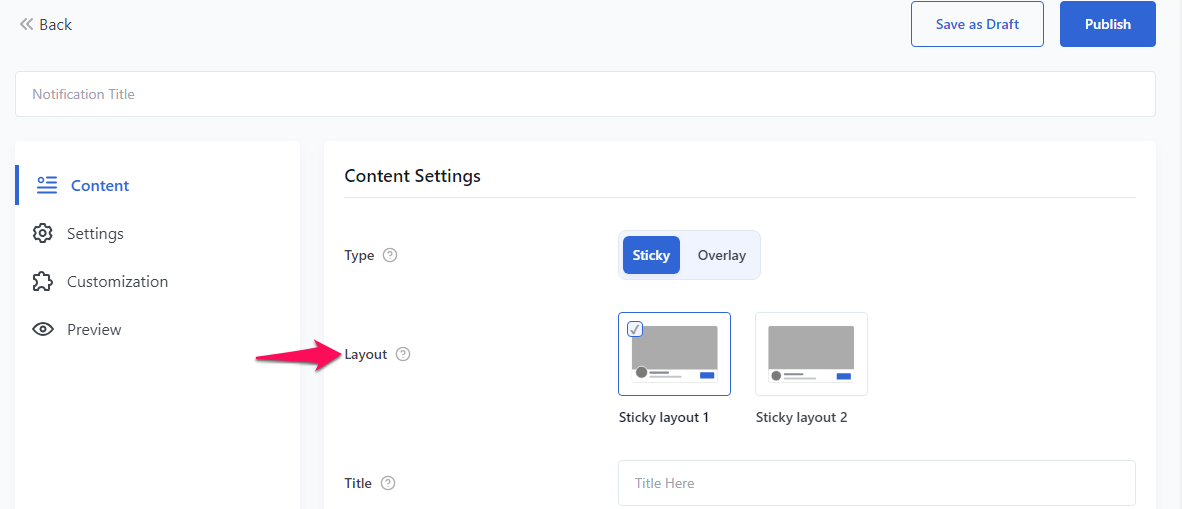Toggle the checkmark on Sticky layout 1
Viewport: 1182px width, 509px height.
click(635, 329)
